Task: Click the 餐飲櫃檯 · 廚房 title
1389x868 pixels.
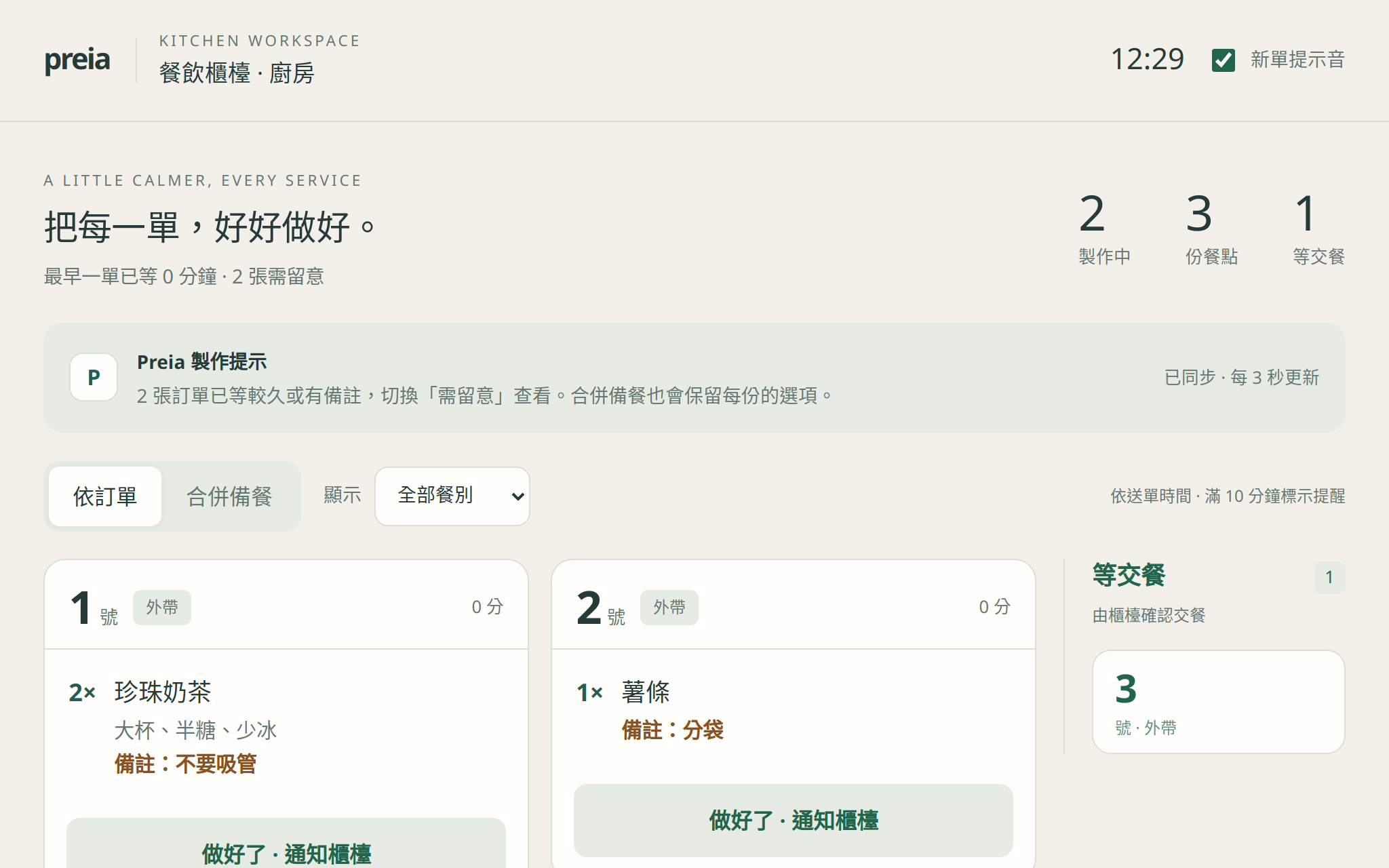Action: 237,73
